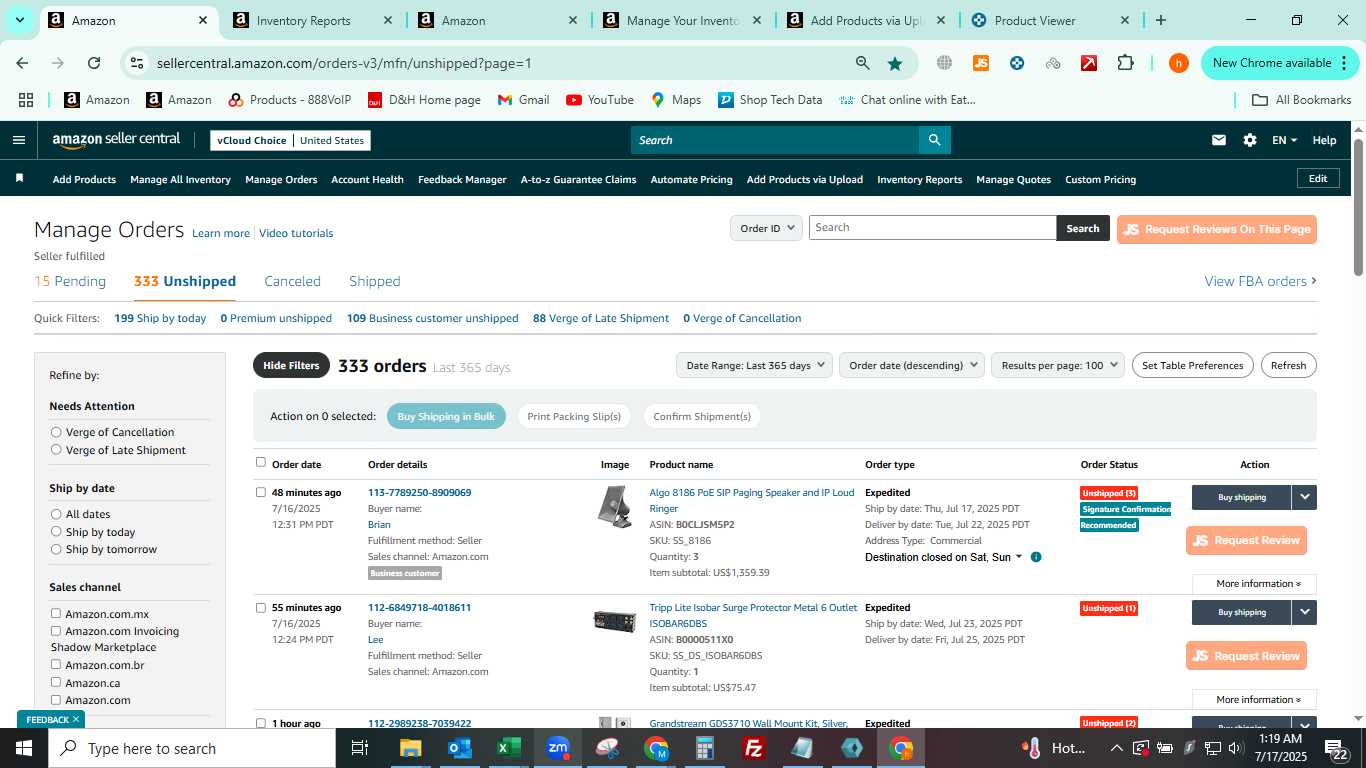
Task: Click Refresh orders button
Action: pyautogui.click(x=1288, y=365)
